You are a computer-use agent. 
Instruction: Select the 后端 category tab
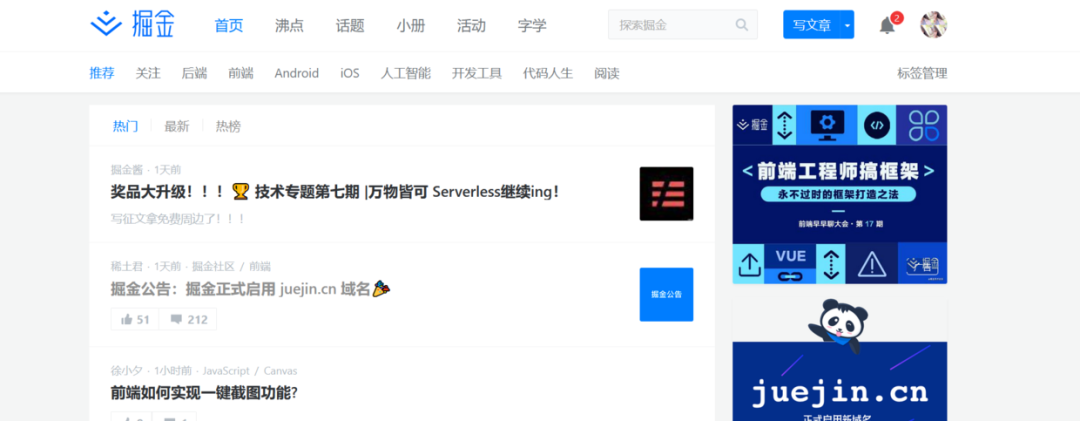194,73
